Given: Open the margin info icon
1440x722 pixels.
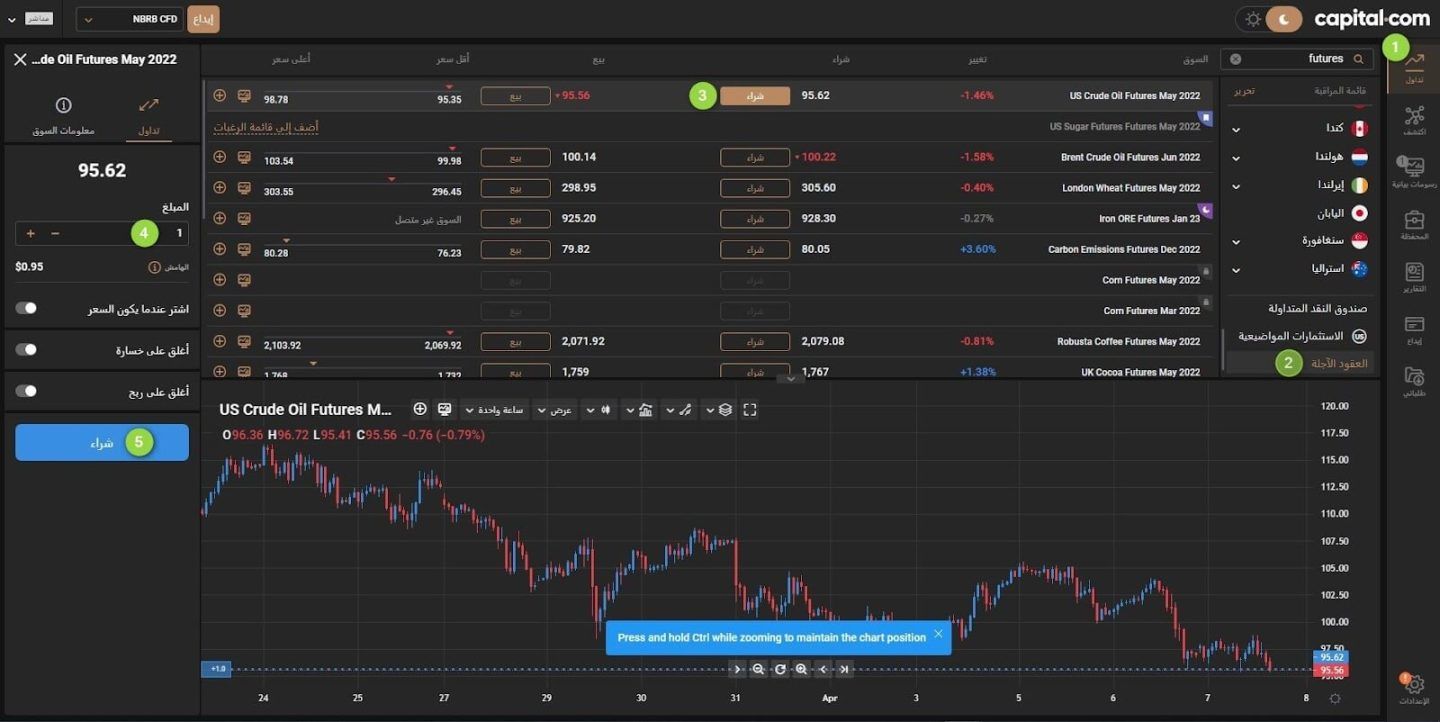Looking at the screenshot, I should (154, 267).
